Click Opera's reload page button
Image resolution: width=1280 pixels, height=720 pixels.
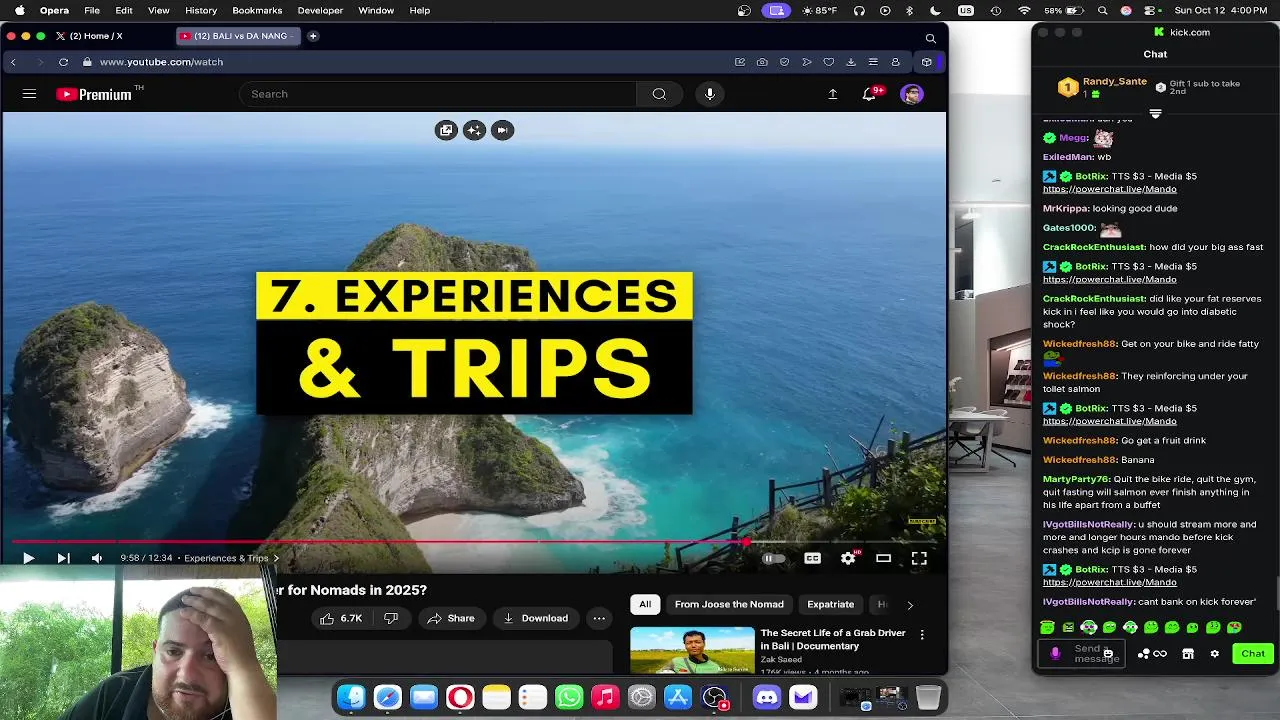coord(63,62)
